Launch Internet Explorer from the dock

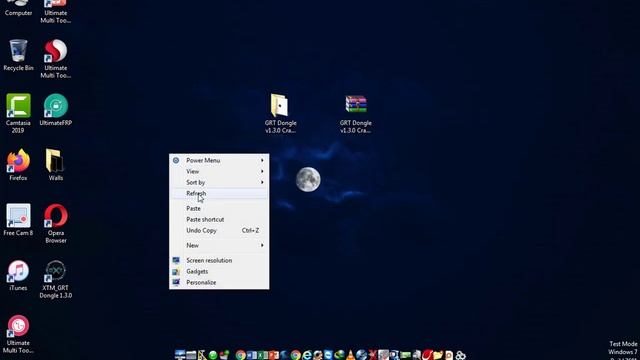[307, 355]
